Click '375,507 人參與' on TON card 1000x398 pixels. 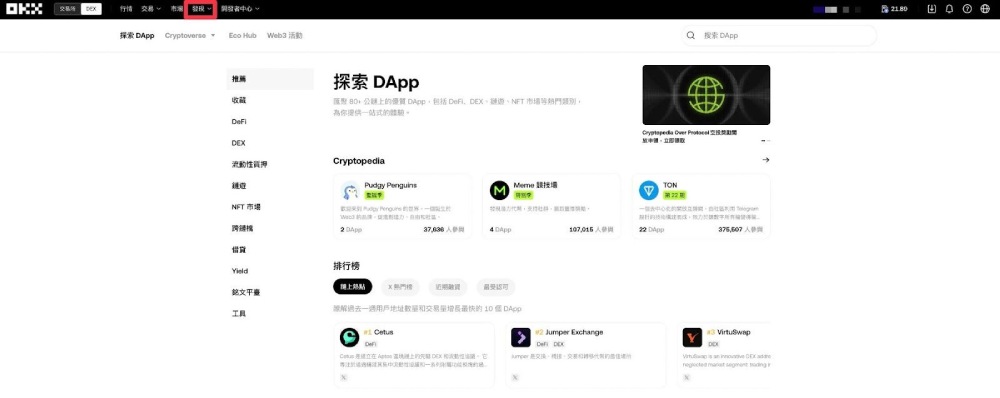click(x=740, y=229)
